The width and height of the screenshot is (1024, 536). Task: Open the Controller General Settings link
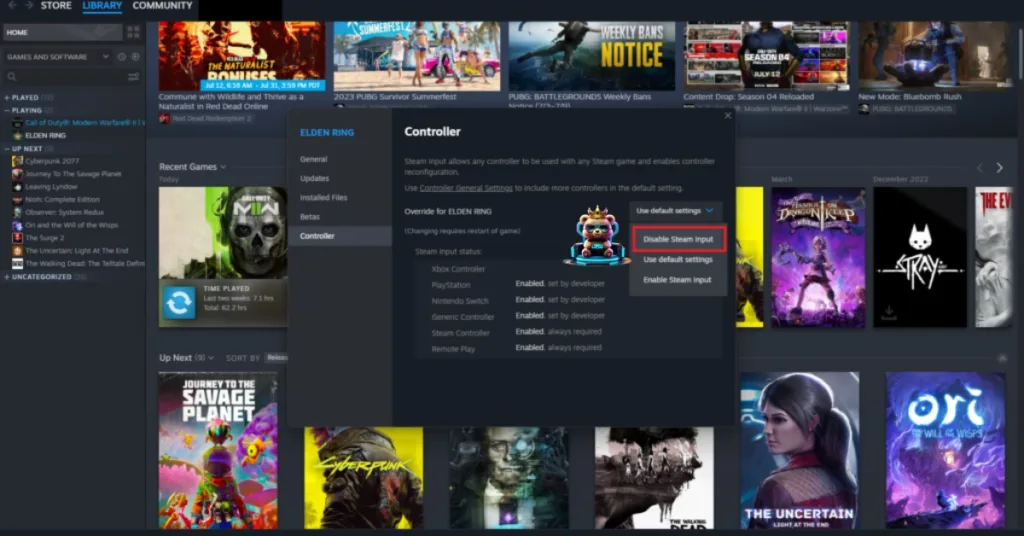click(465, 188)
